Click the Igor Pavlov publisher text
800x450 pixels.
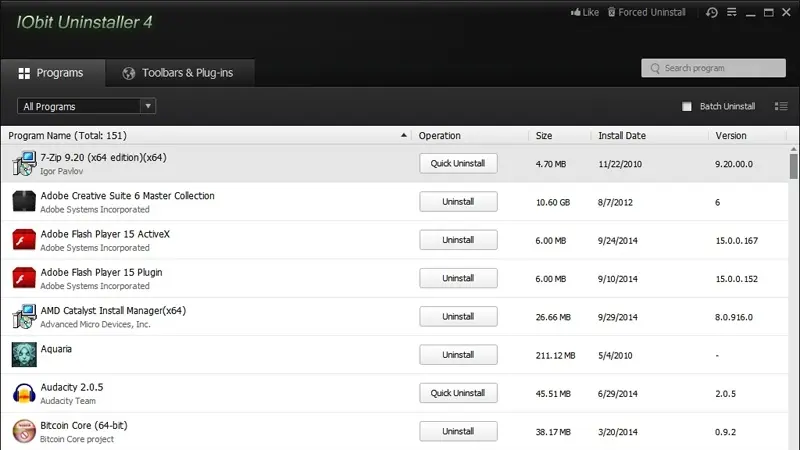[62, 171]
